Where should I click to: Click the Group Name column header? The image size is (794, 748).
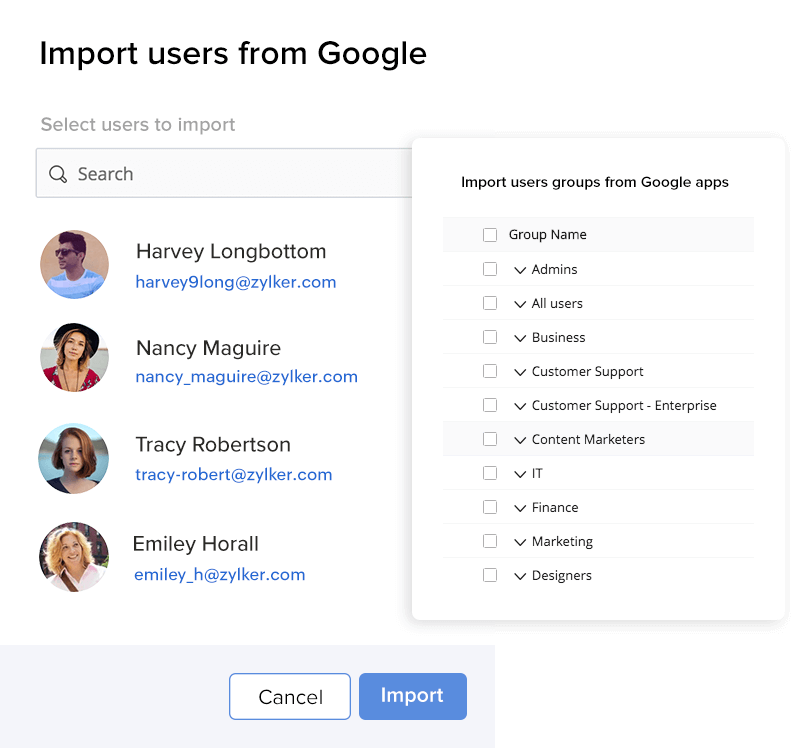pos(547,234)
